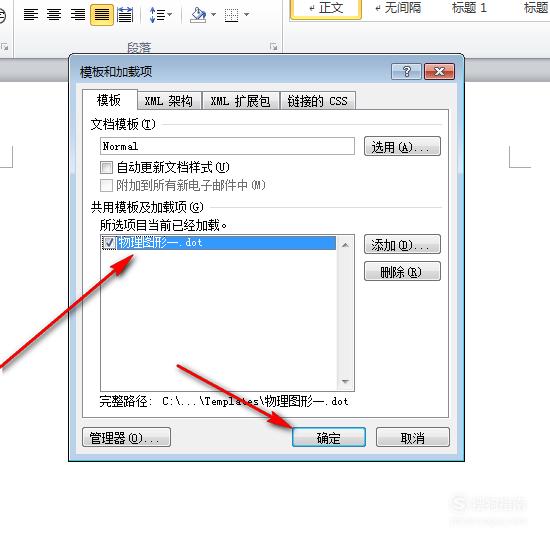Center the paragraph text
Screen dimensions: 550x550
click(54, 15)
